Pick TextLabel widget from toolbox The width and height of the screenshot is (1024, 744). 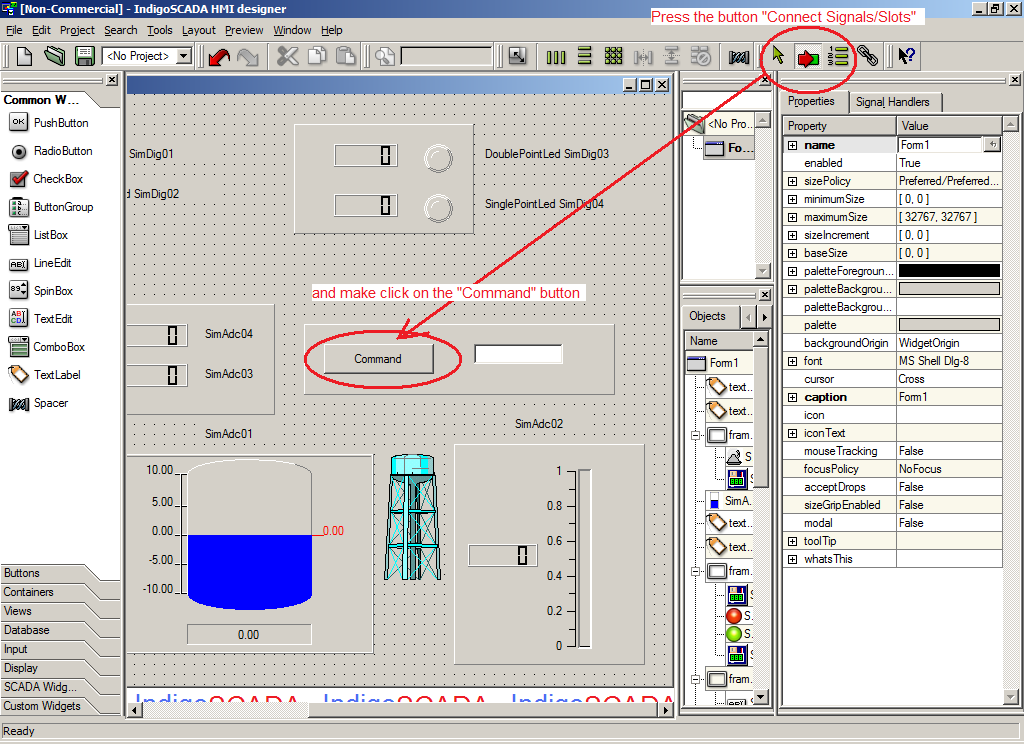tap(45, 375)
